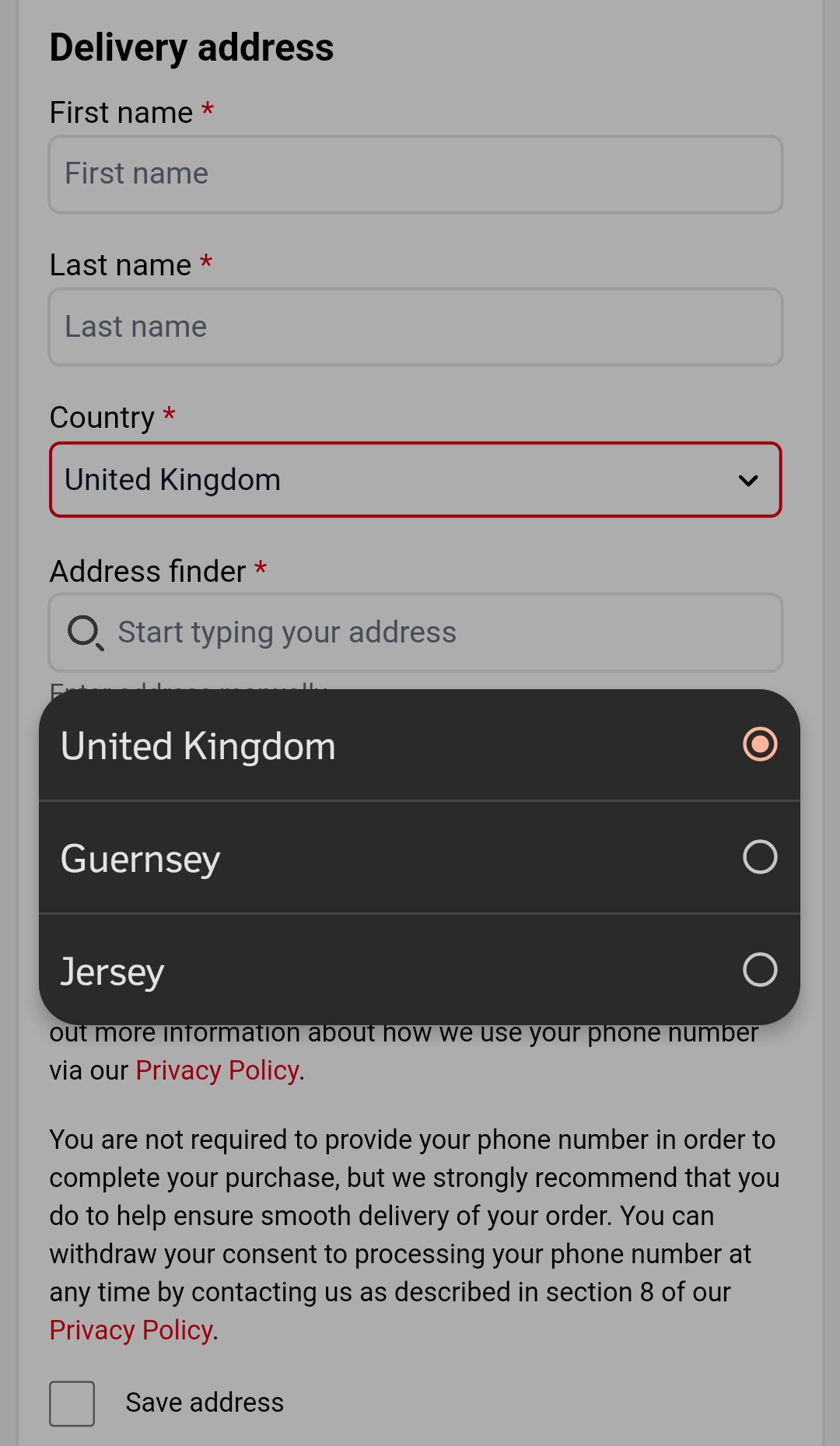Image resolution: width=840 pixels, height=1446 pixels.
Task: Choose Jersey from the country list
Action: (x=419, y=970)
